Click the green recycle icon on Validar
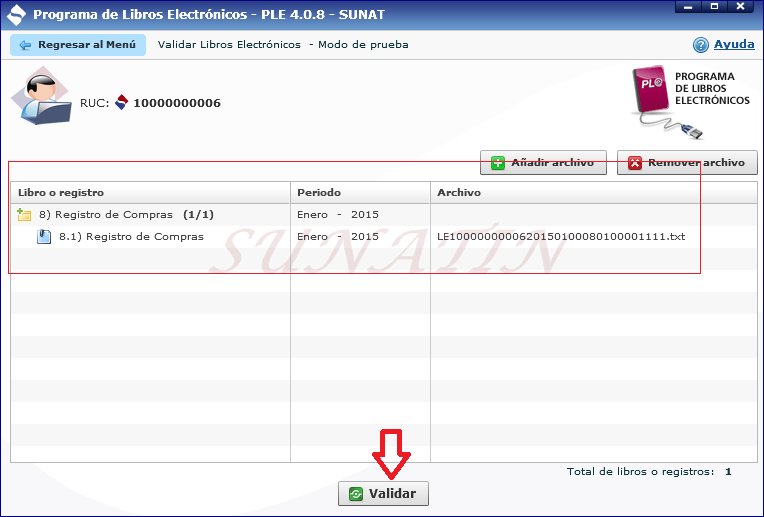The image size is (764, 517). click(x=356, y=494)
